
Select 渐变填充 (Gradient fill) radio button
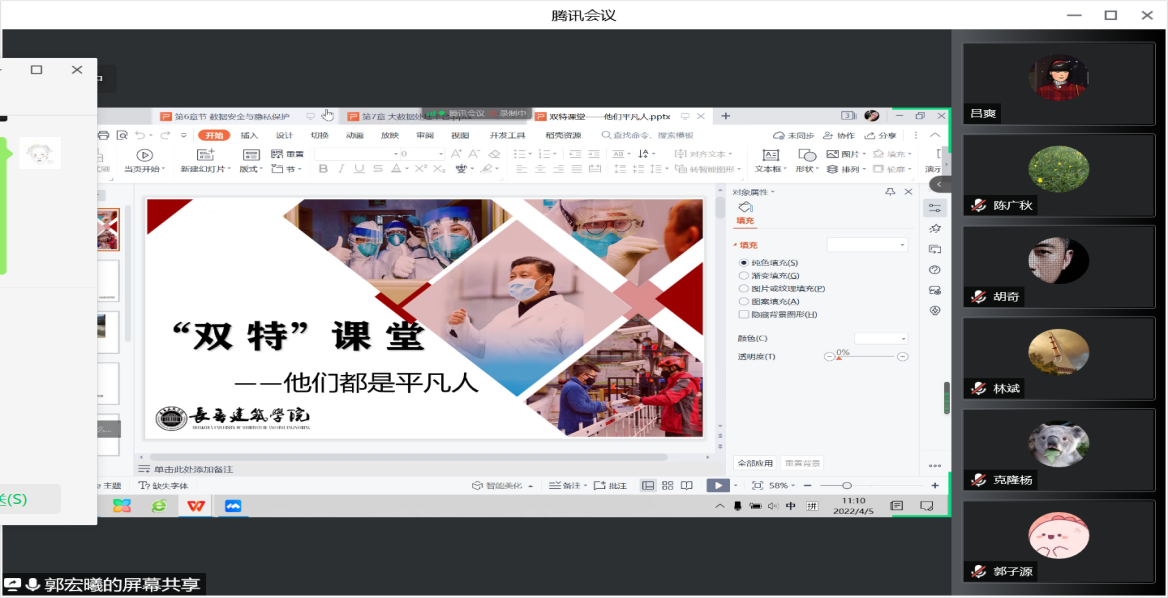click(743, 275)
